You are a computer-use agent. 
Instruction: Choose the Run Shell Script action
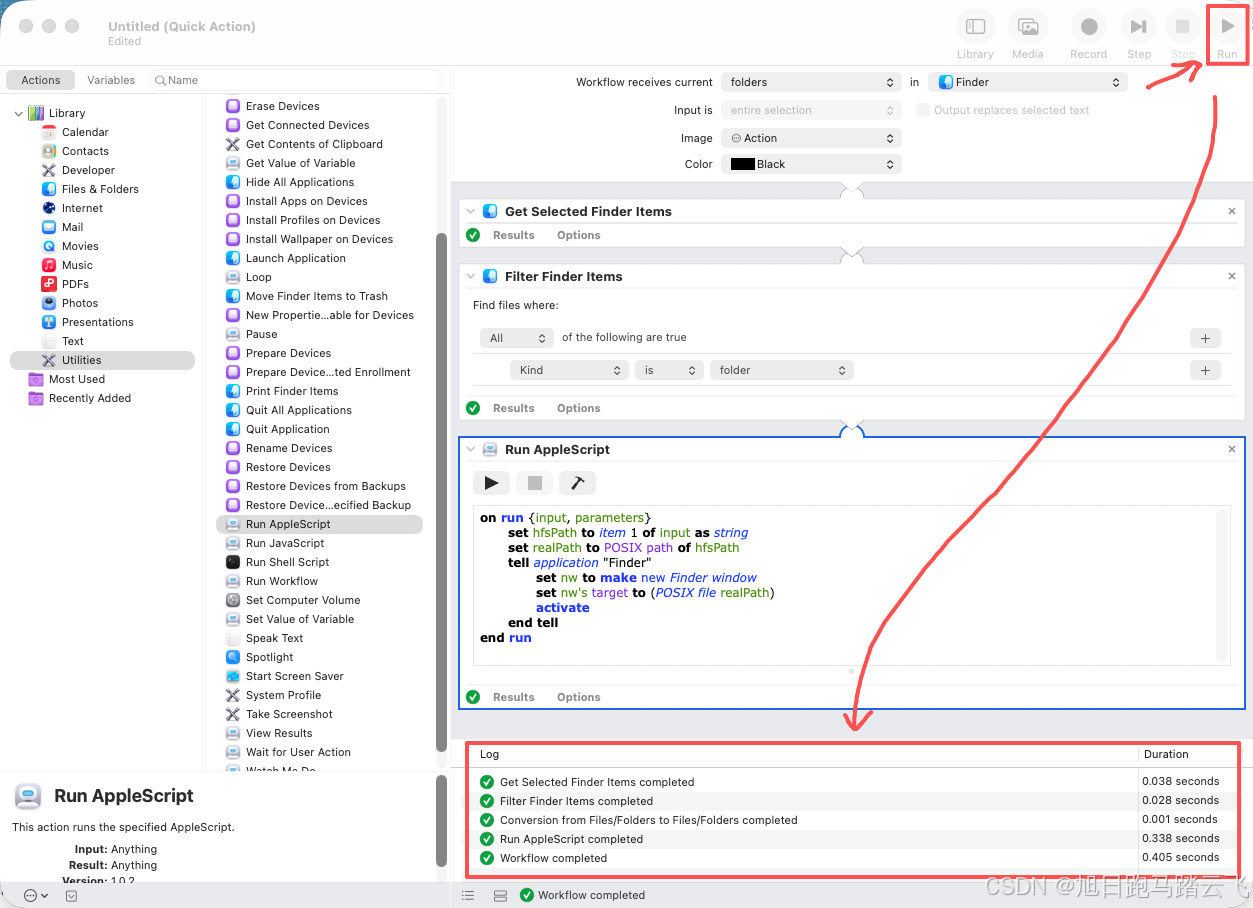(287, 562)
